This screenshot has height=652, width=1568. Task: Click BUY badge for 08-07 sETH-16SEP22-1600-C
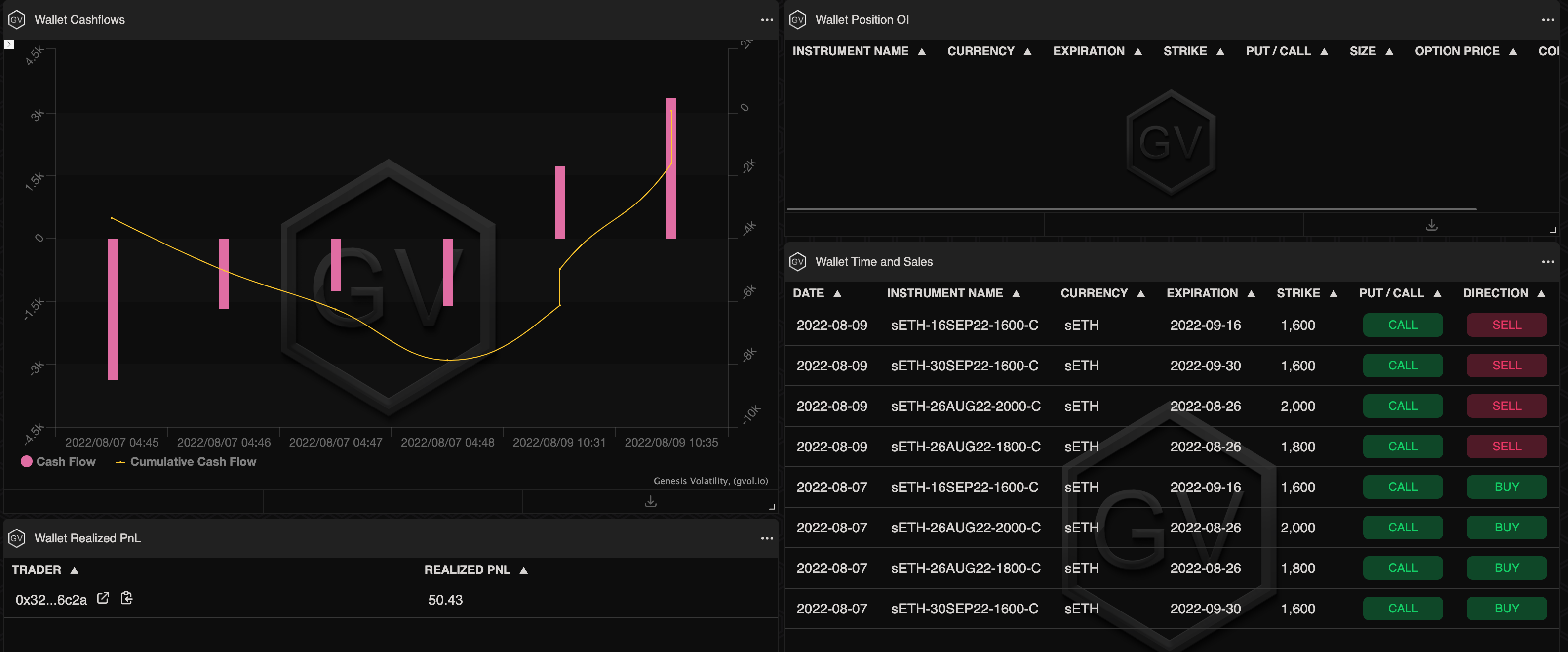click(1506, 487)
